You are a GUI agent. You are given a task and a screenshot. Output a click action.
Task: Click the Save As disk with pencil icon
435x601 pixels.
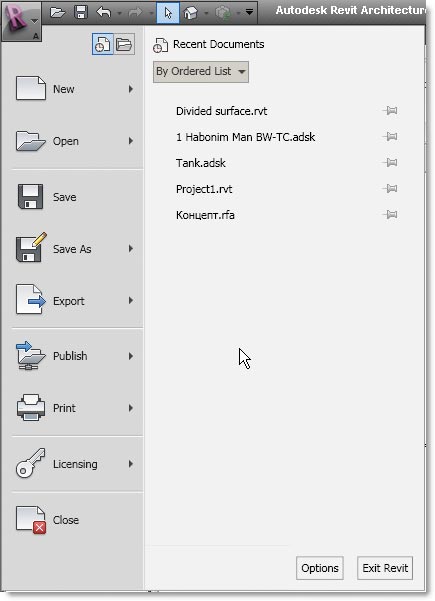pos(31,248)
